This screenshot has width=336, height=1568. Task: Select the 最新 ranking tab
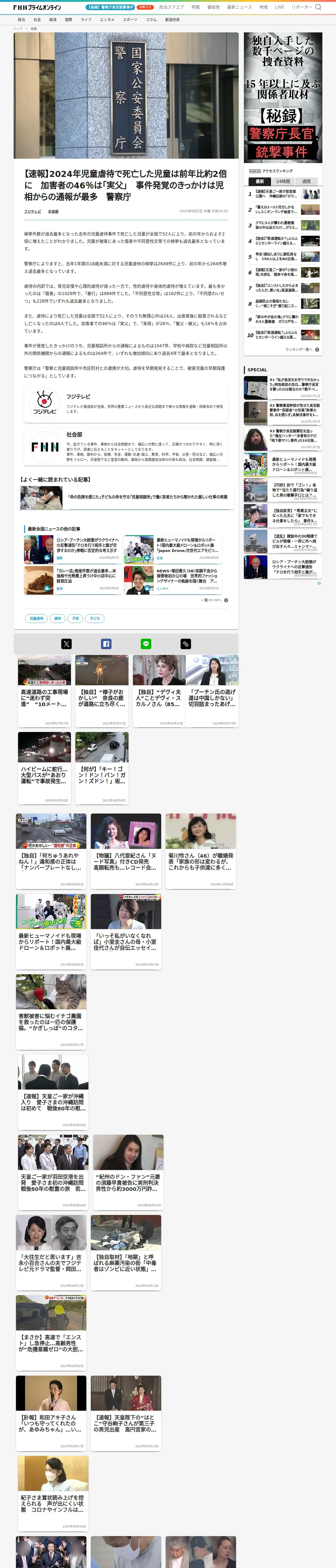coord(260,181)
